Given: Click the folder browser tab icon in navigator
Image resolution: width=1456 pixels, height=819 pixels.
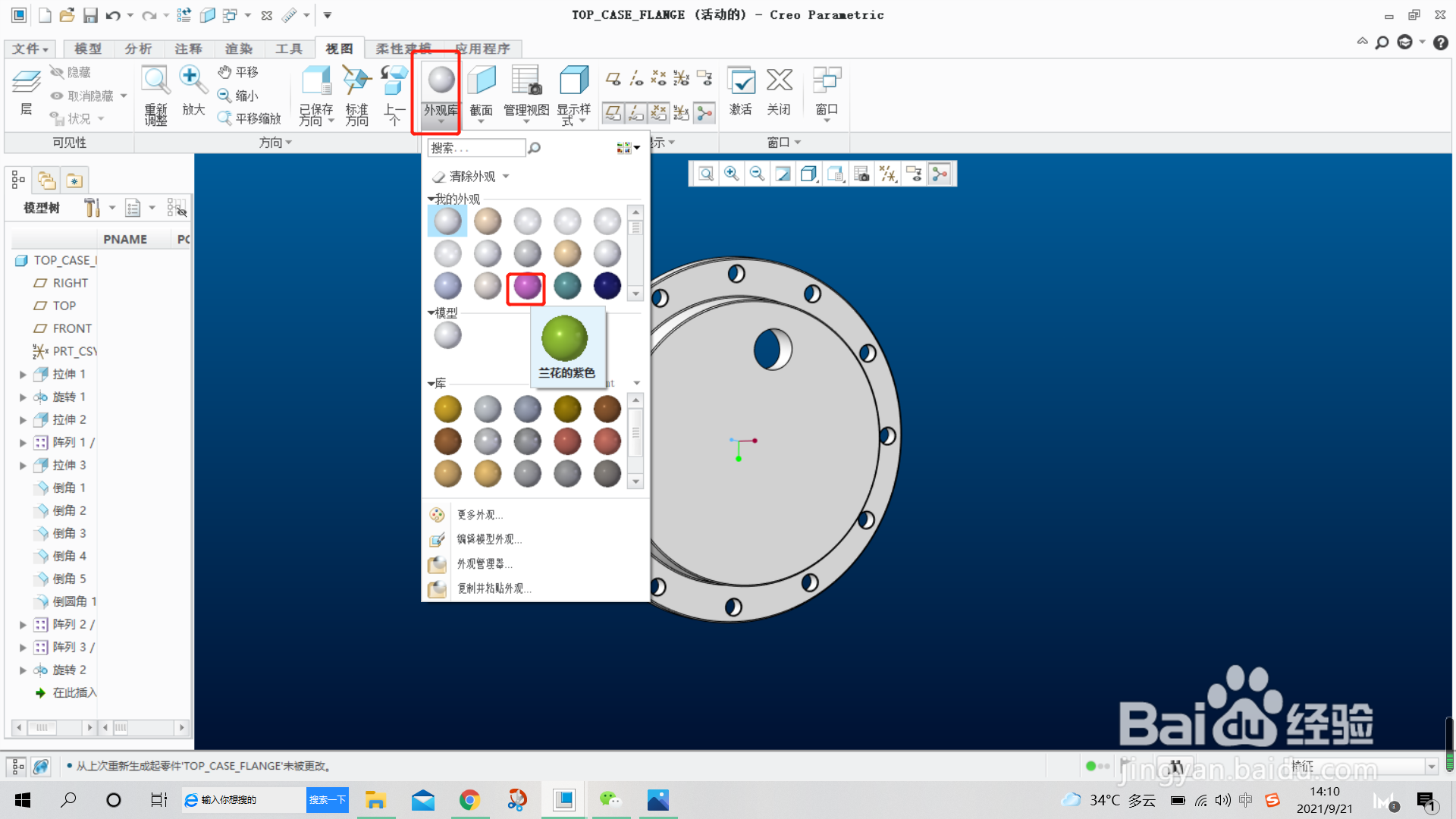Looking at the screenshot, I should coord(46,180).
